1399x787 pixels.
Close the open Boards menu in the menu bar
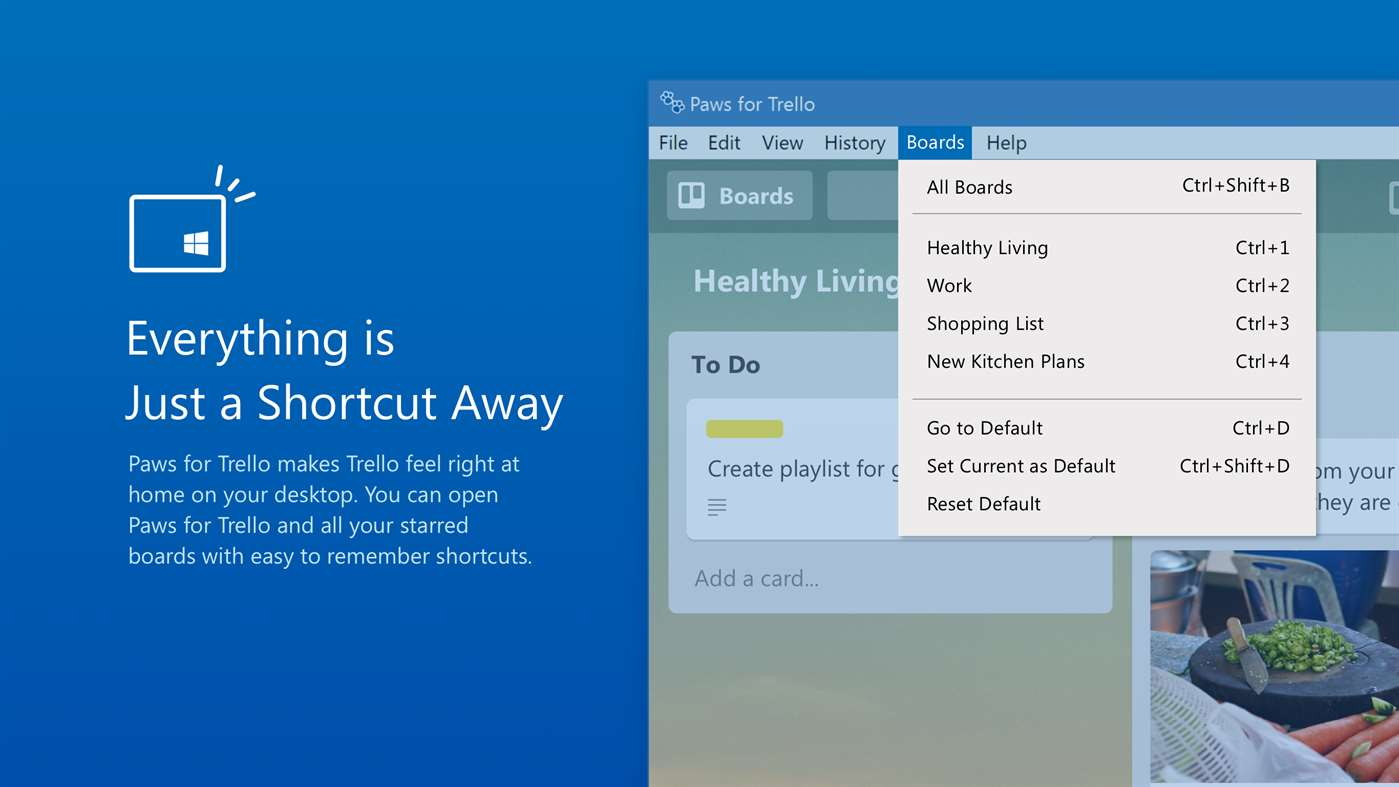(x=935, y=143)
